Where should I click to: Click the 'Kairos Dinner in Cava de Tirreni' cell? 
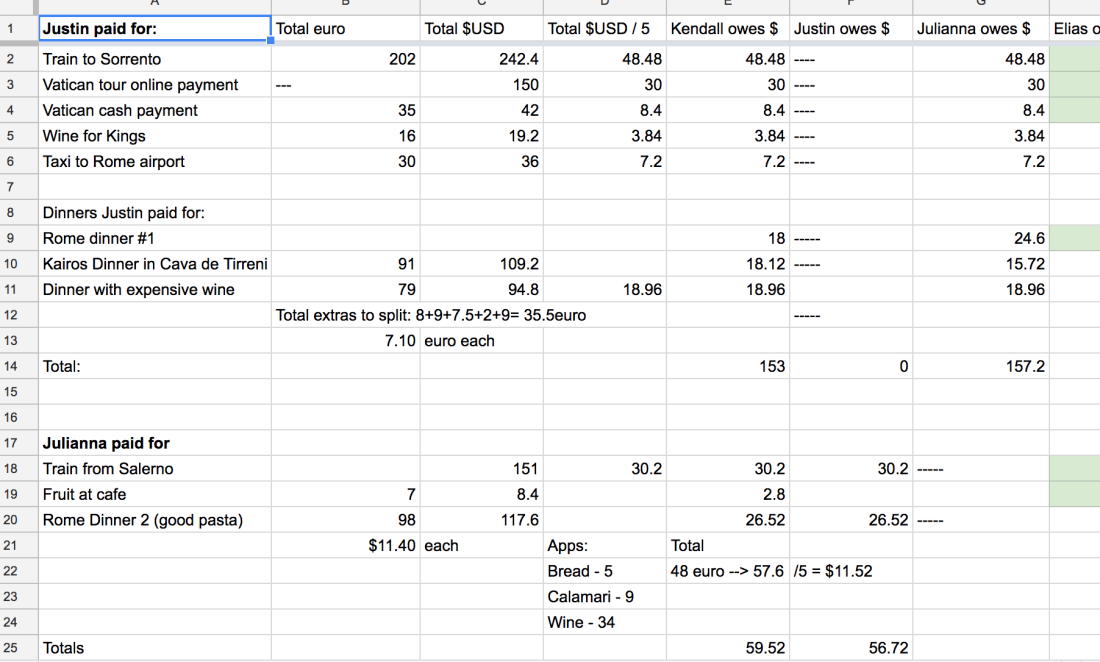[x=154, y=264]
